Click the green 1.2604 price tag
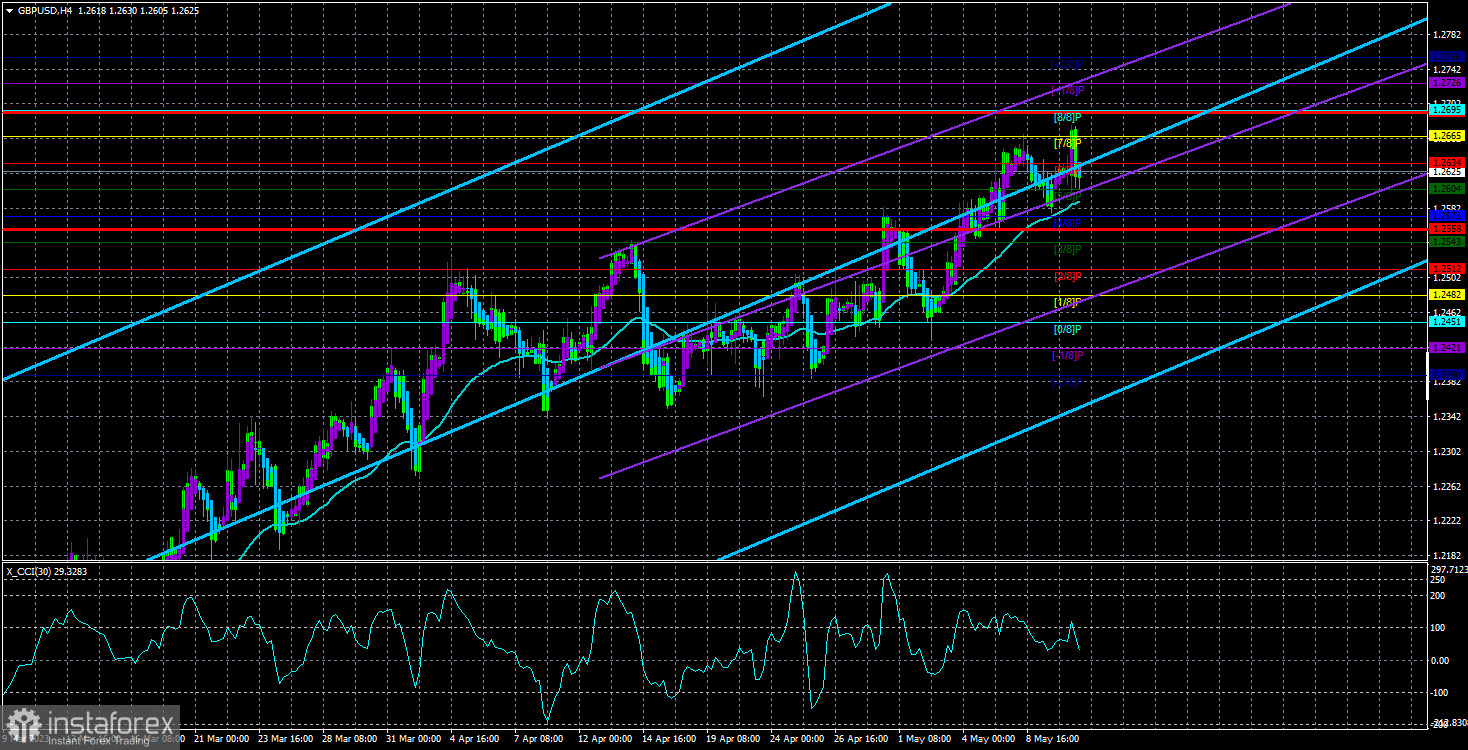Image resolution: width=1468 pixels, height=750 pixels. (1448, 188)
